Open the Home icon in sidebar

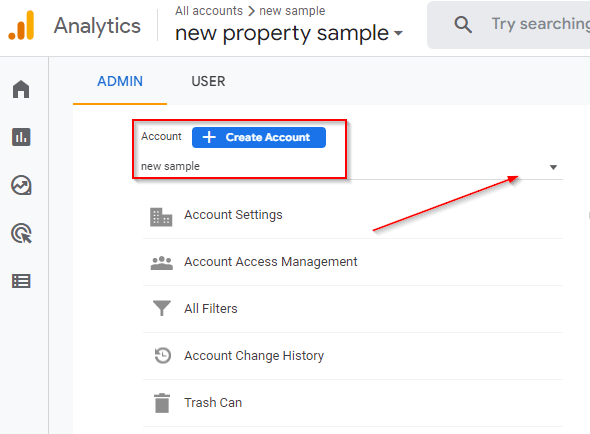pos(21,89)
